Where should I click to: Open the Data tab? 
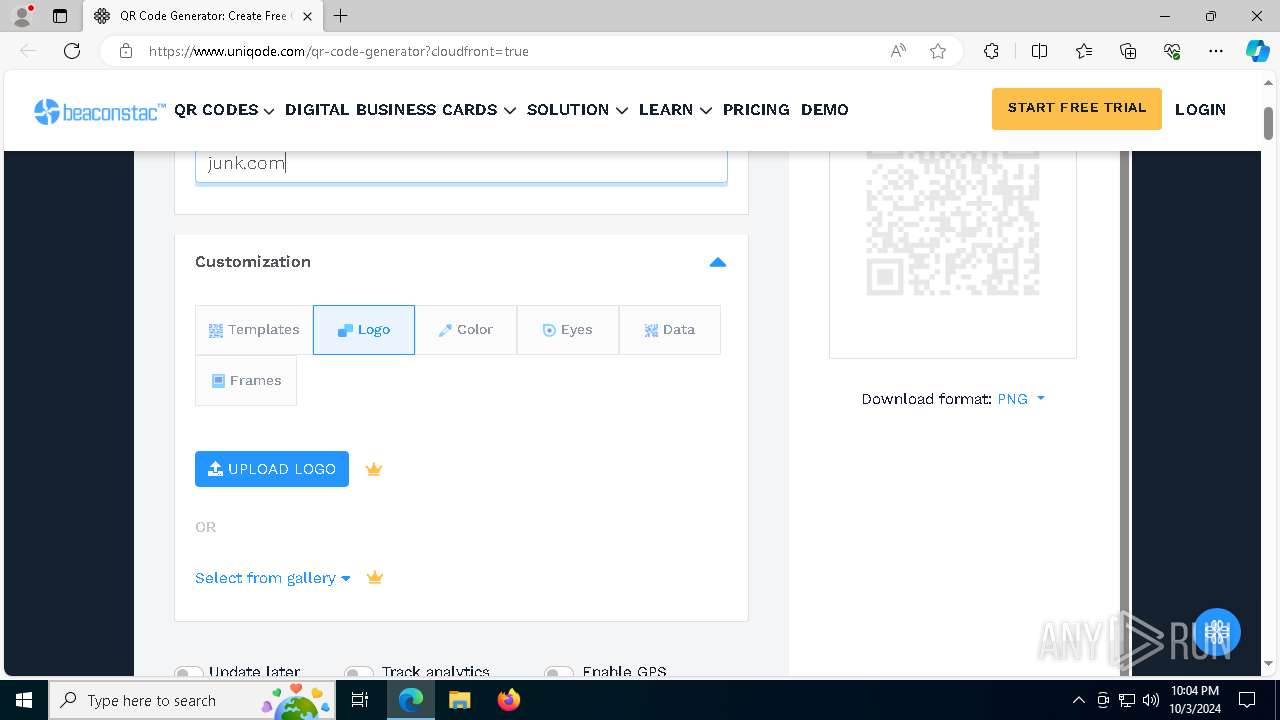(x=670, y=330)
